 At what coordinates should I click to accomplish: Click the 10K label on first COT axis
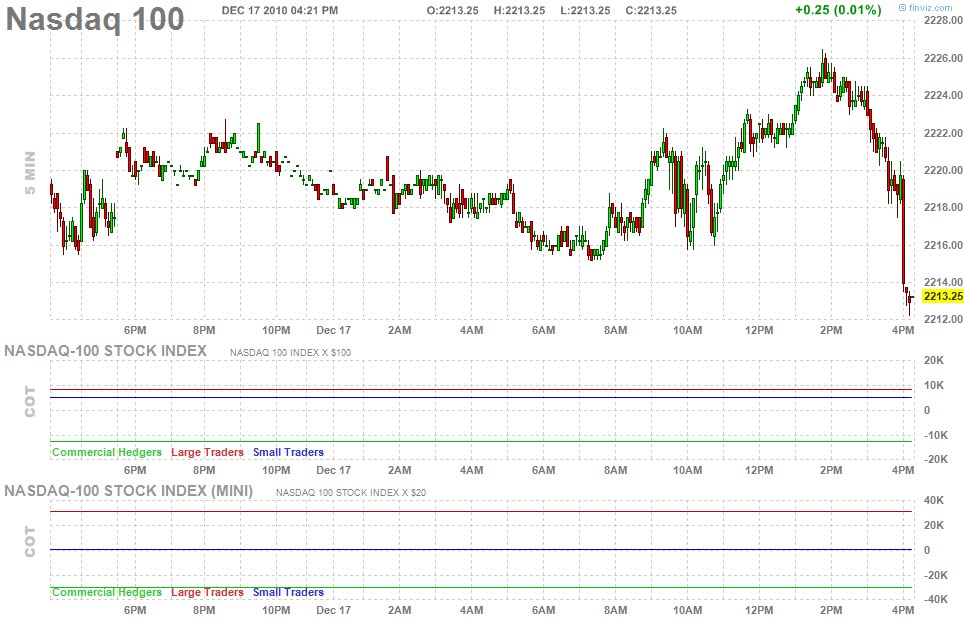pos(934,386)
